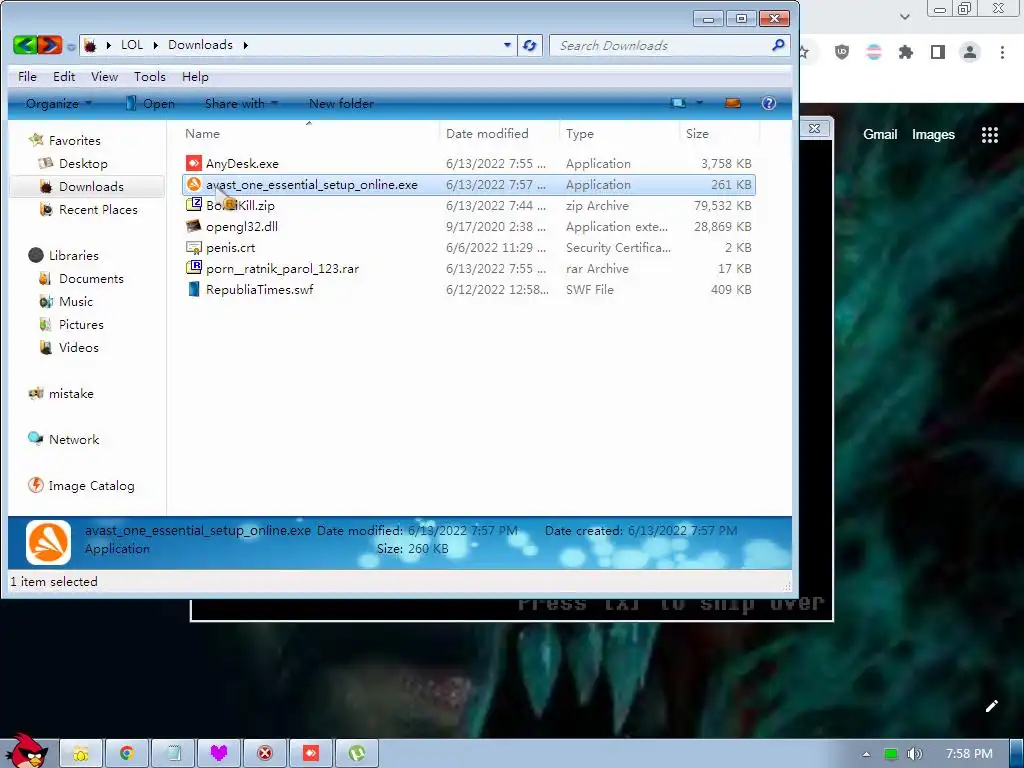Screen dimensions: 1024x768
Task: Refresh the Downloads folder view
Action: pyautogui.click(x=530, y=45)
